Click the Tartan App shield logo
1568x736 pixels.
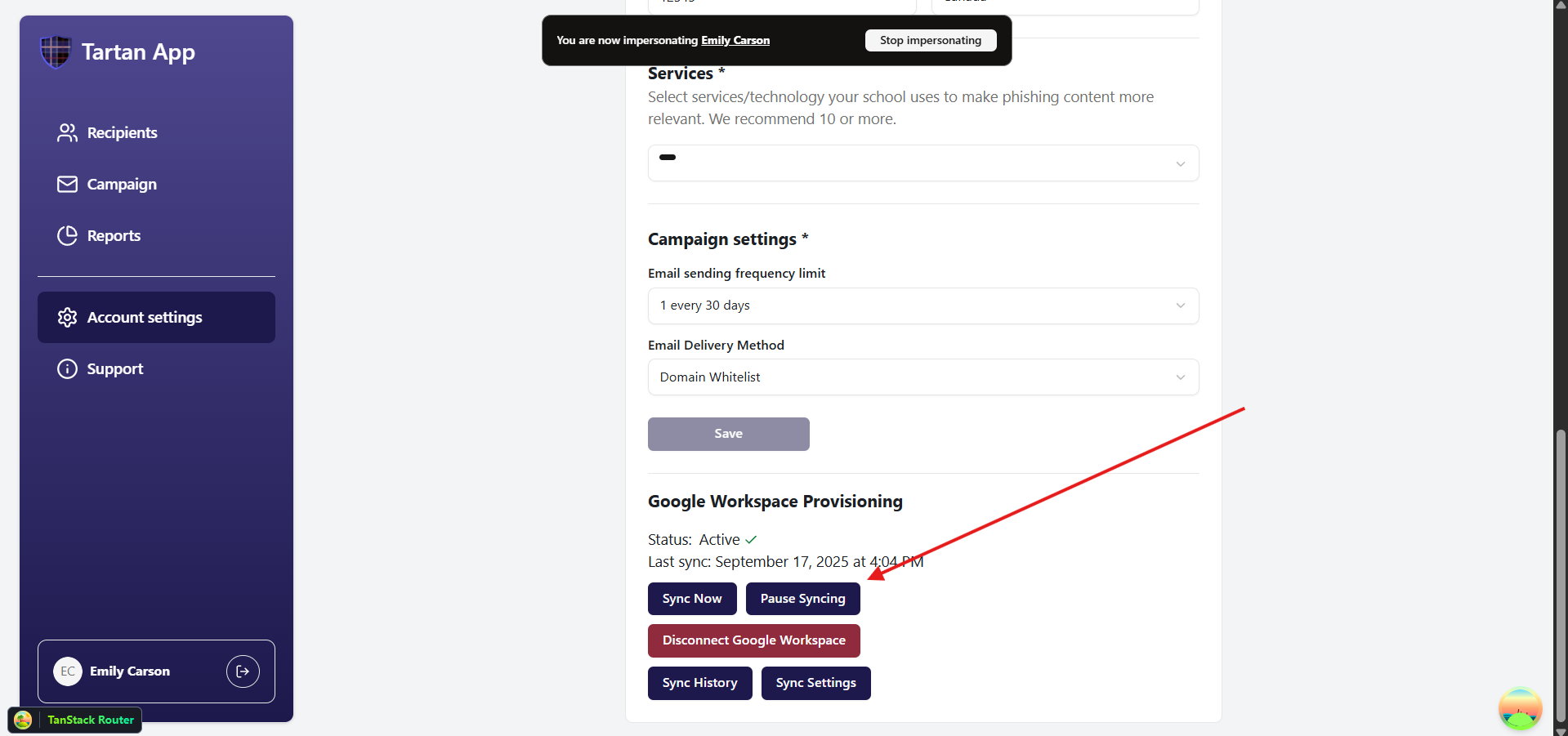point(56,52)
